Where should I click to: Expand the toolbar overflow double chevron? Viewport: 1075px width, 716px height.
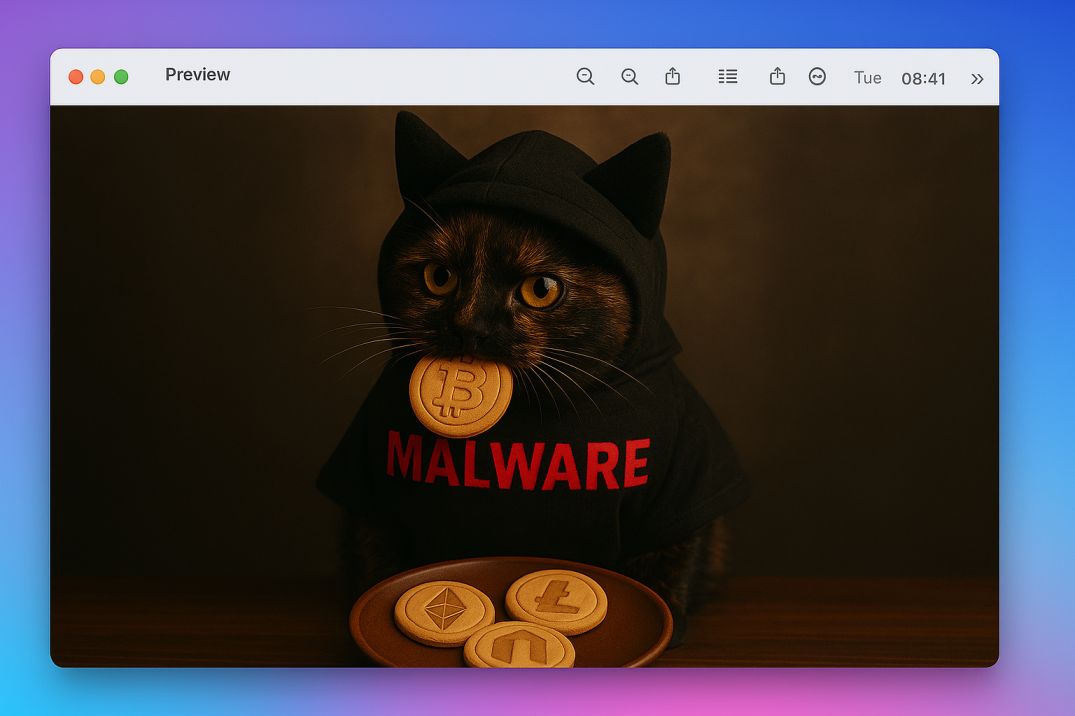point(977,78)
